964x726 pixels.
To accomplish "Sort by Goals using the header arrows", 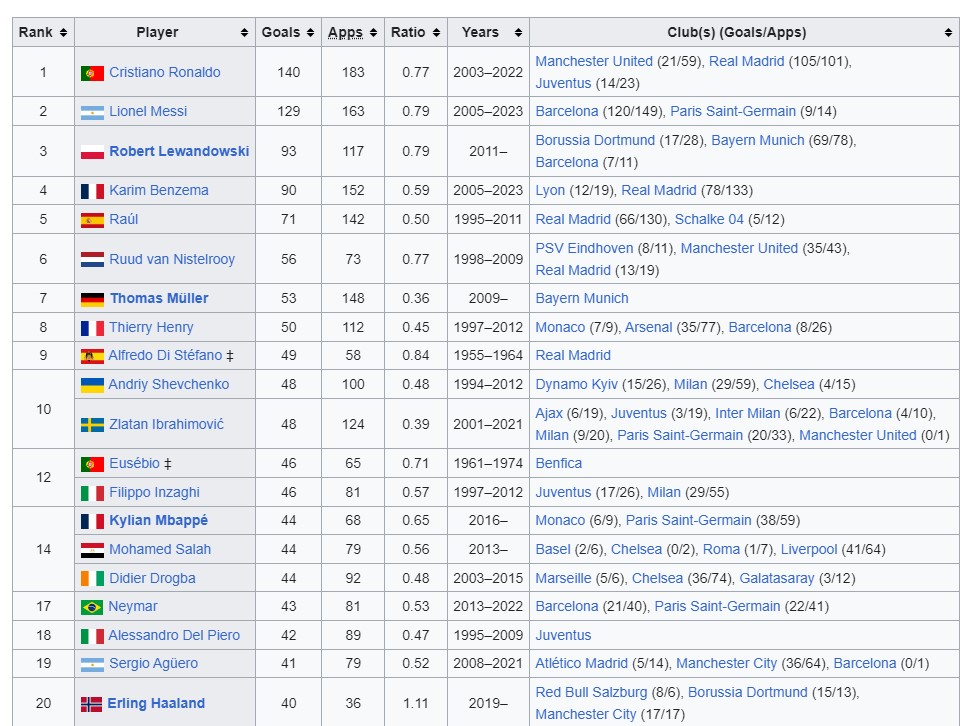I will pos(310,33).
